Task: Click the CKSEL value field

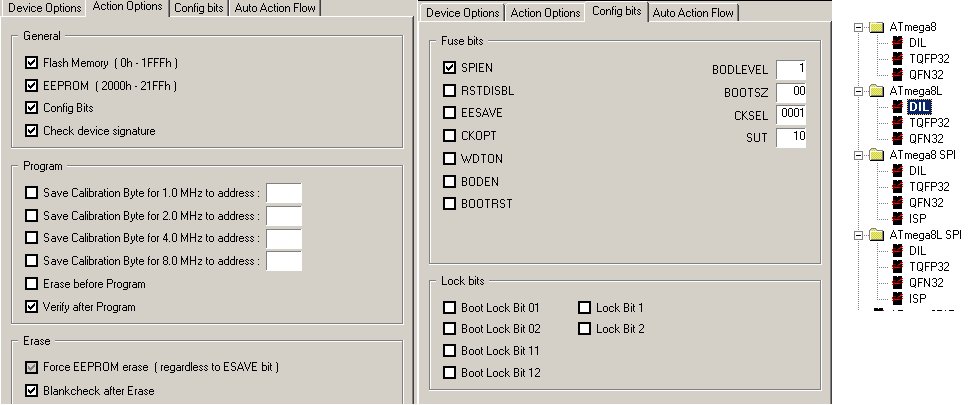Action: click(791, 114)
